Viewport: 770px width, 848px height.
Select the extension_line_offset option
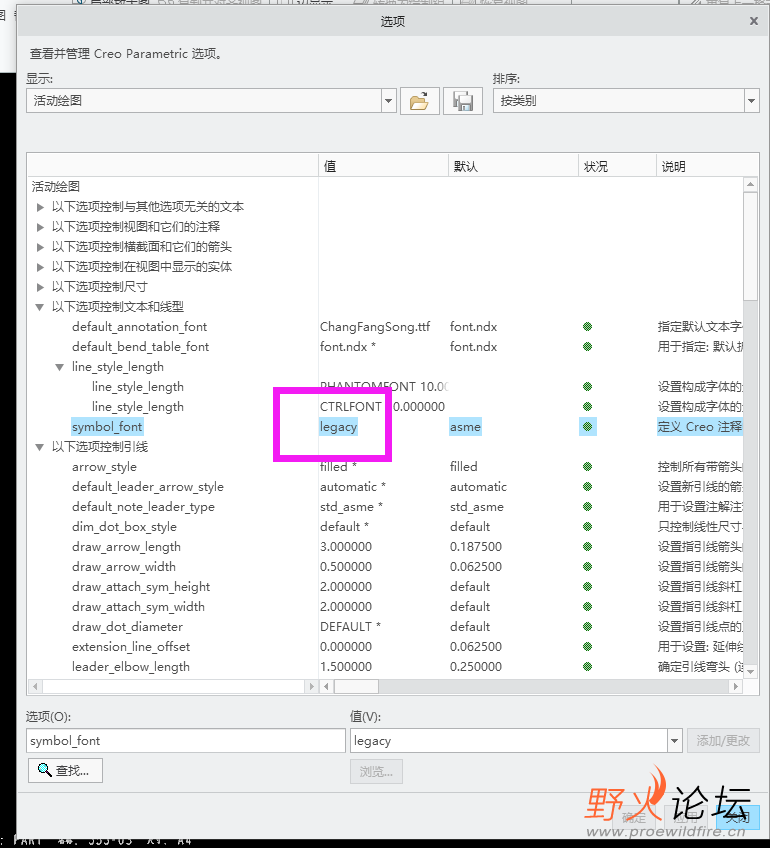131,647
